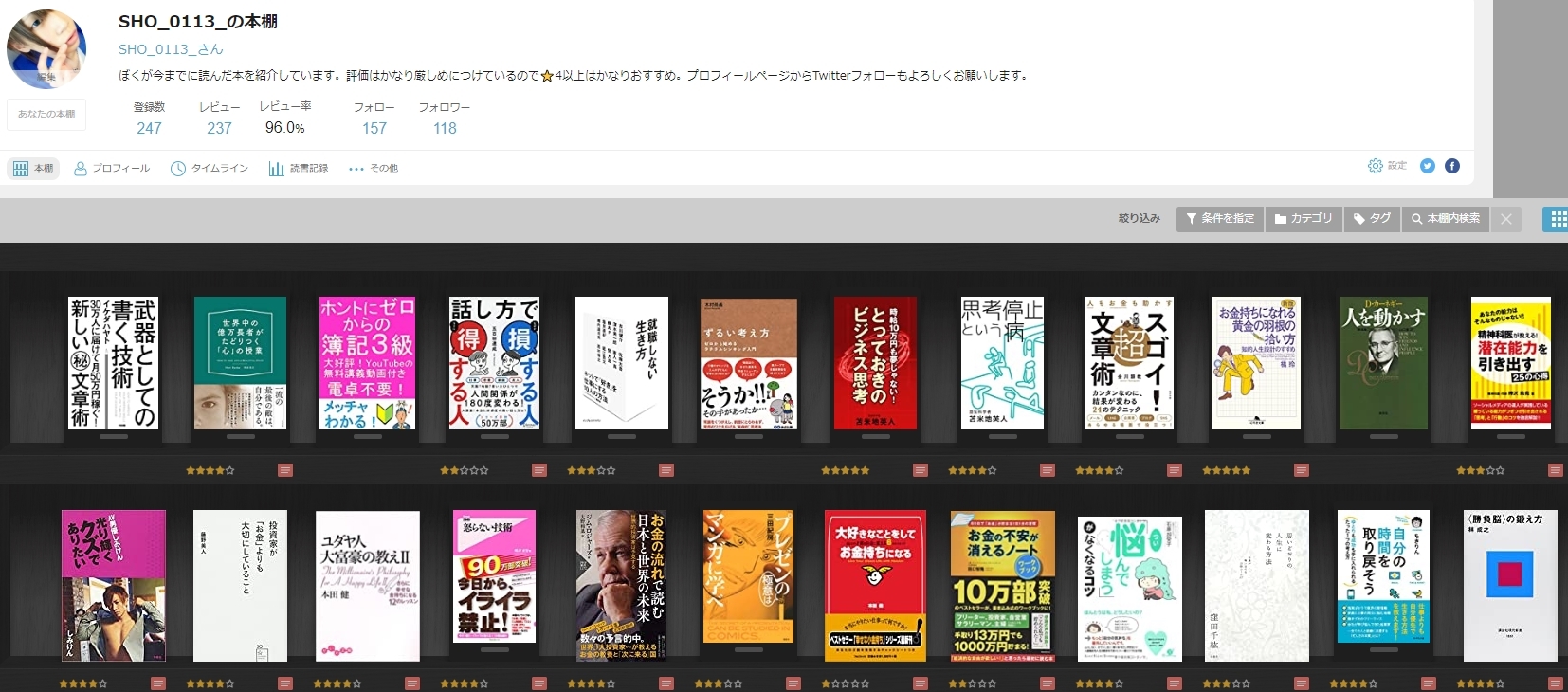The image size is (1568, 692).
Task: Open review icon under お金の流れで読む book
Action: [666, 683]
